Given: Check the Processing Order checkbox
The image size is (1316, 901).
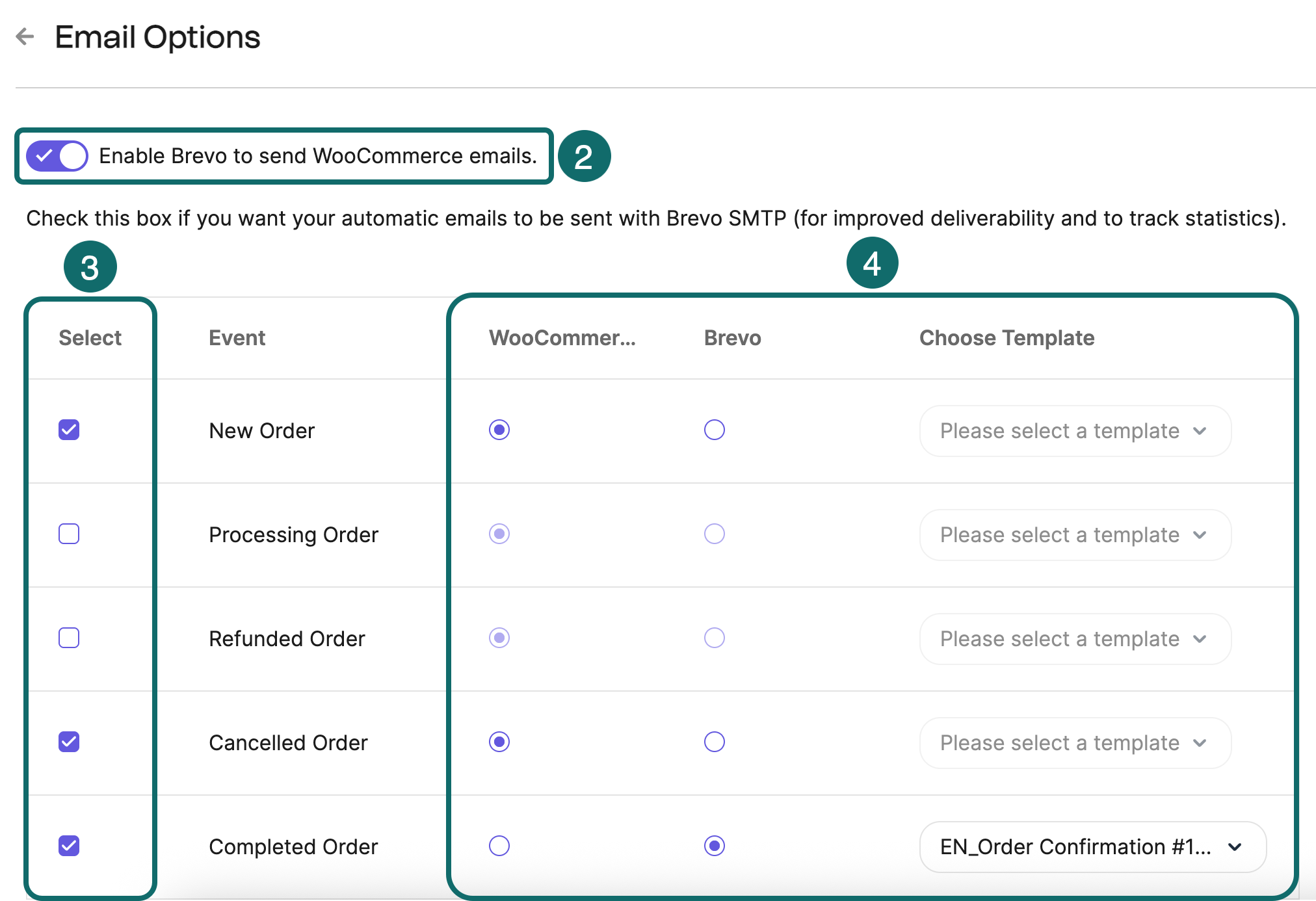Looking at the screenshot, I should coord(68,534).
